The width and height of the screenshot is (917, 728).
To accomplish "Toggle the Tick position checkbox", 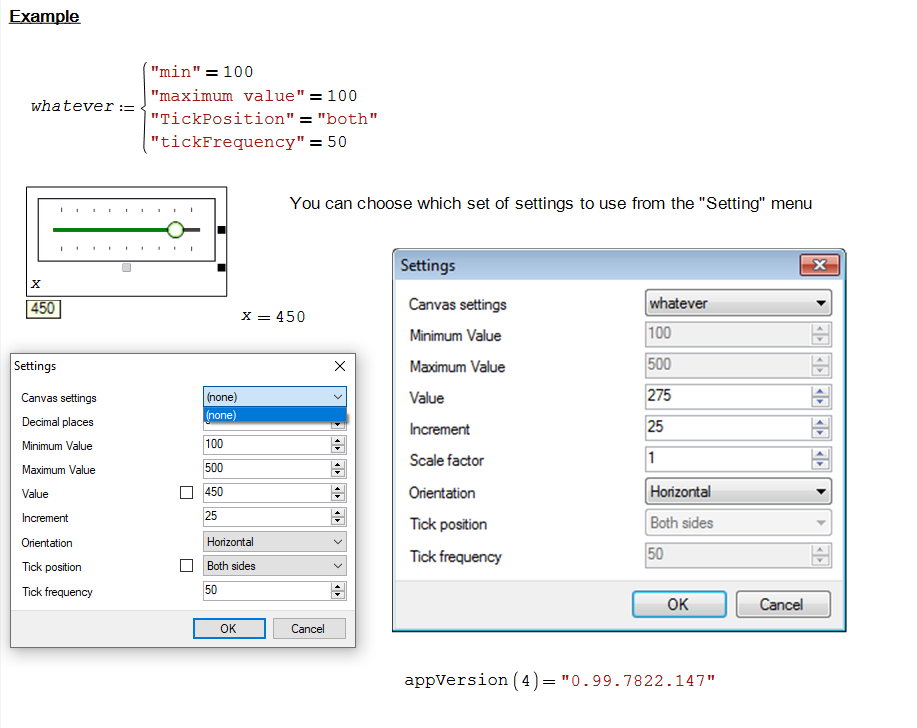I will point(186,566).
